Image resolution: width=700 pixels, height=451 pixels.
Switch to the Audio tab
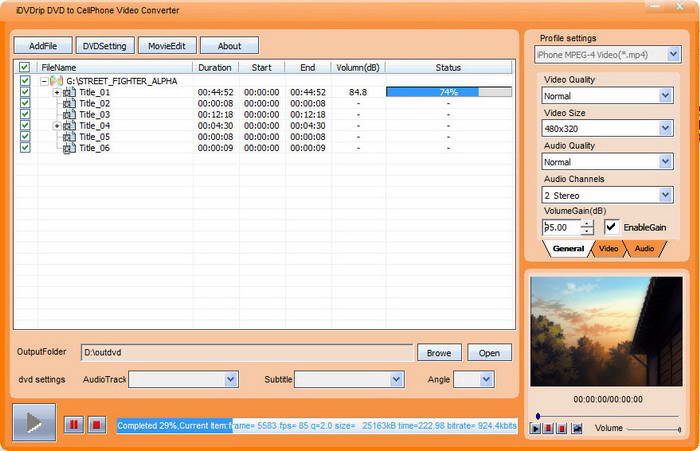[644, 249]
